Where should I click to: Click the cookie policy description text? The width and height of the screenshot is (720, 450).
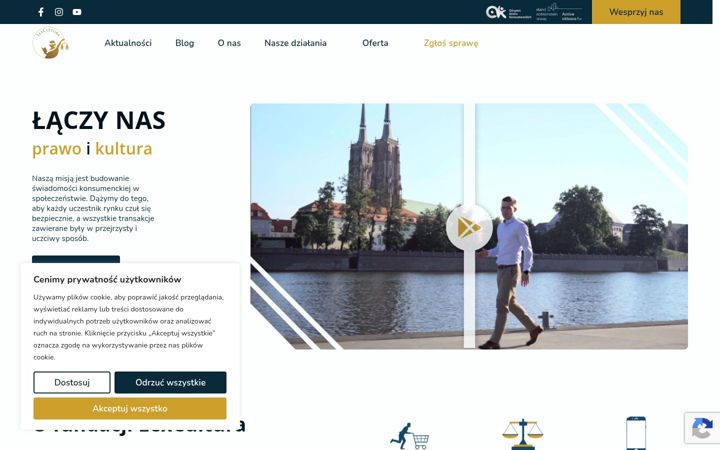pyautogui.click(x=129, y=327)
